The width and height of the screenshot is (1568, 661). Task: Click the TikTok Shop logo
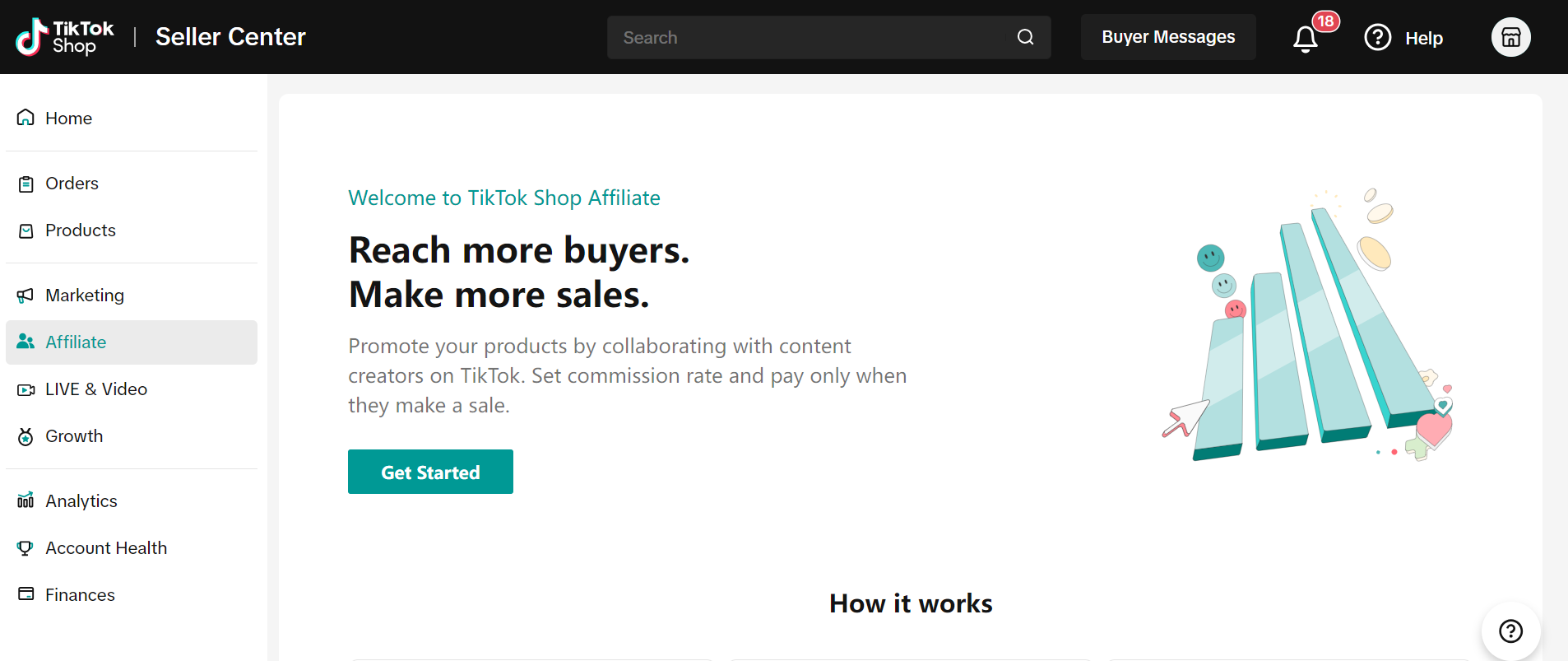tap(64, 37)
